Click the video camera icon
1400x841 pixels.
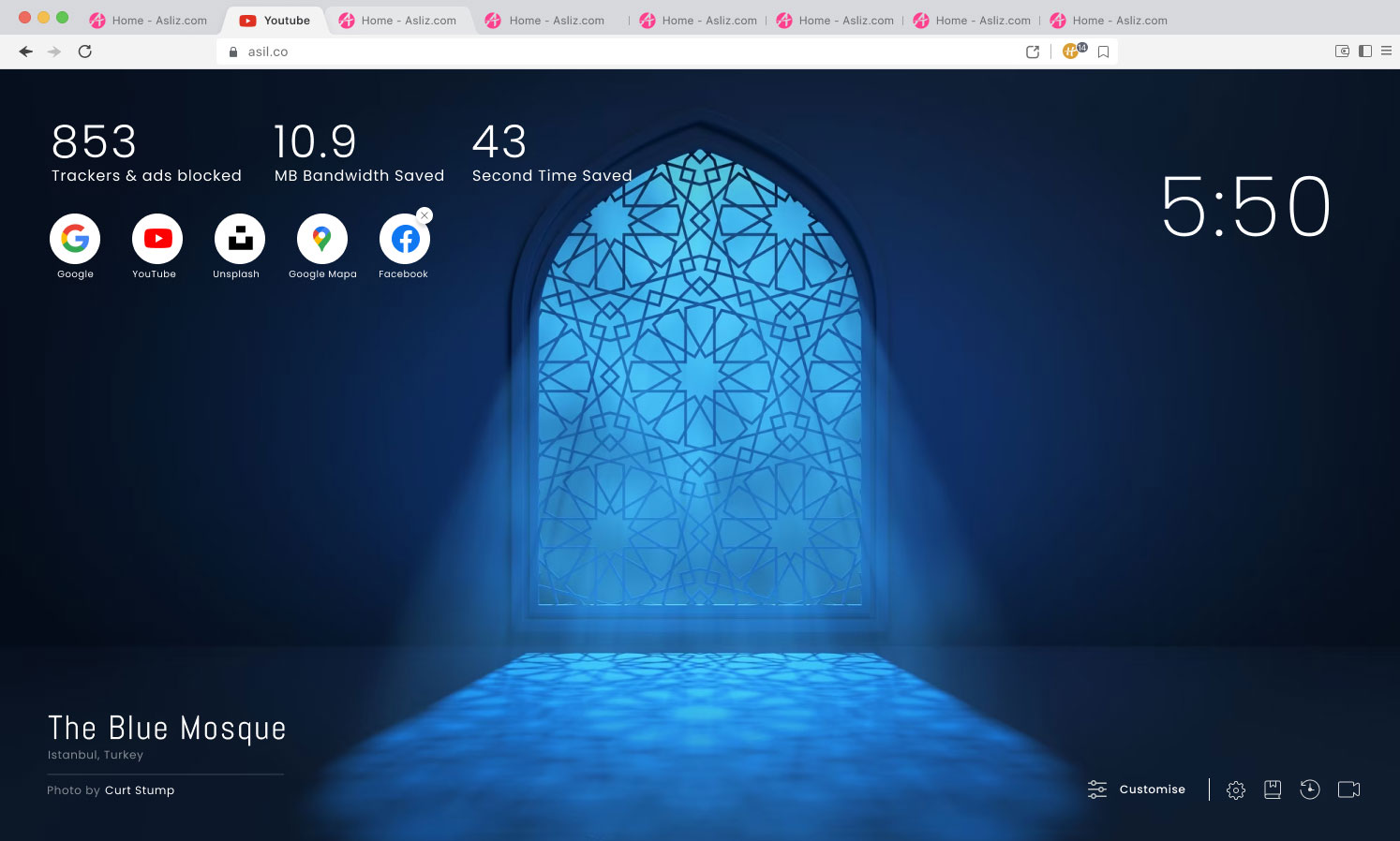1348,789
